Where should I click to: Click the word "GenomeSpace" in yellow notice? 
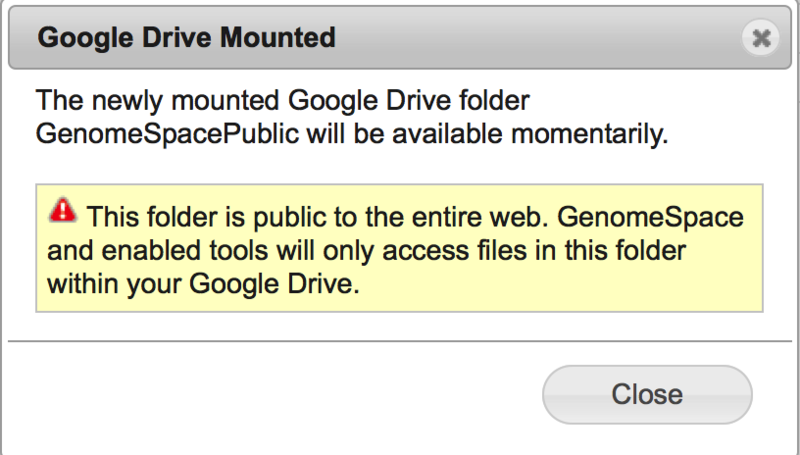pyautogui.click(x=650, y=217)
